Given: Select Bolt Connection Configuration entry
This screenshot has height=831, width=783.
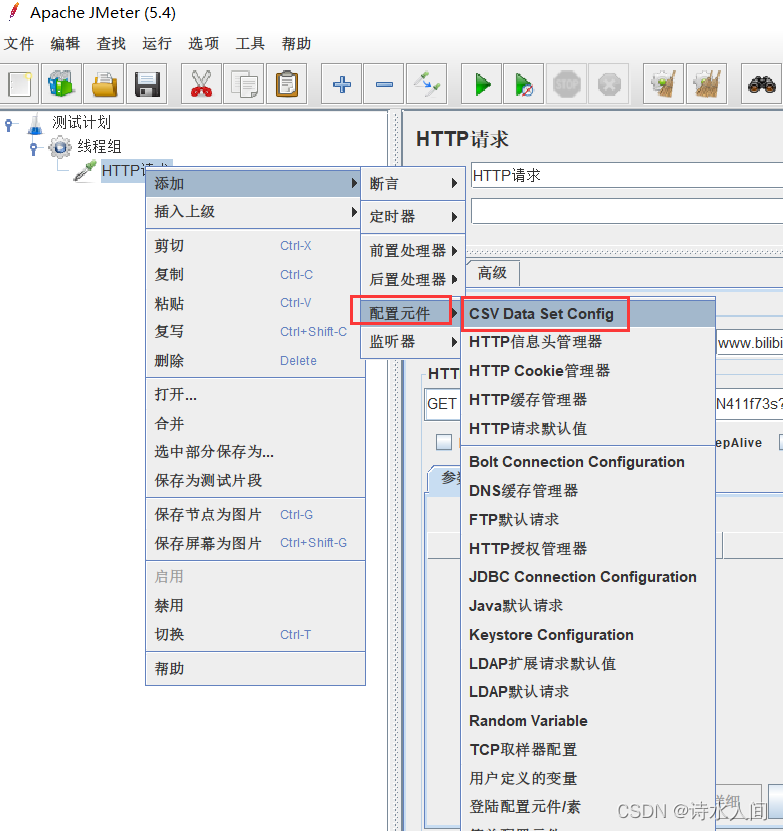Looking at the screenshot, I should coord(588,462).
